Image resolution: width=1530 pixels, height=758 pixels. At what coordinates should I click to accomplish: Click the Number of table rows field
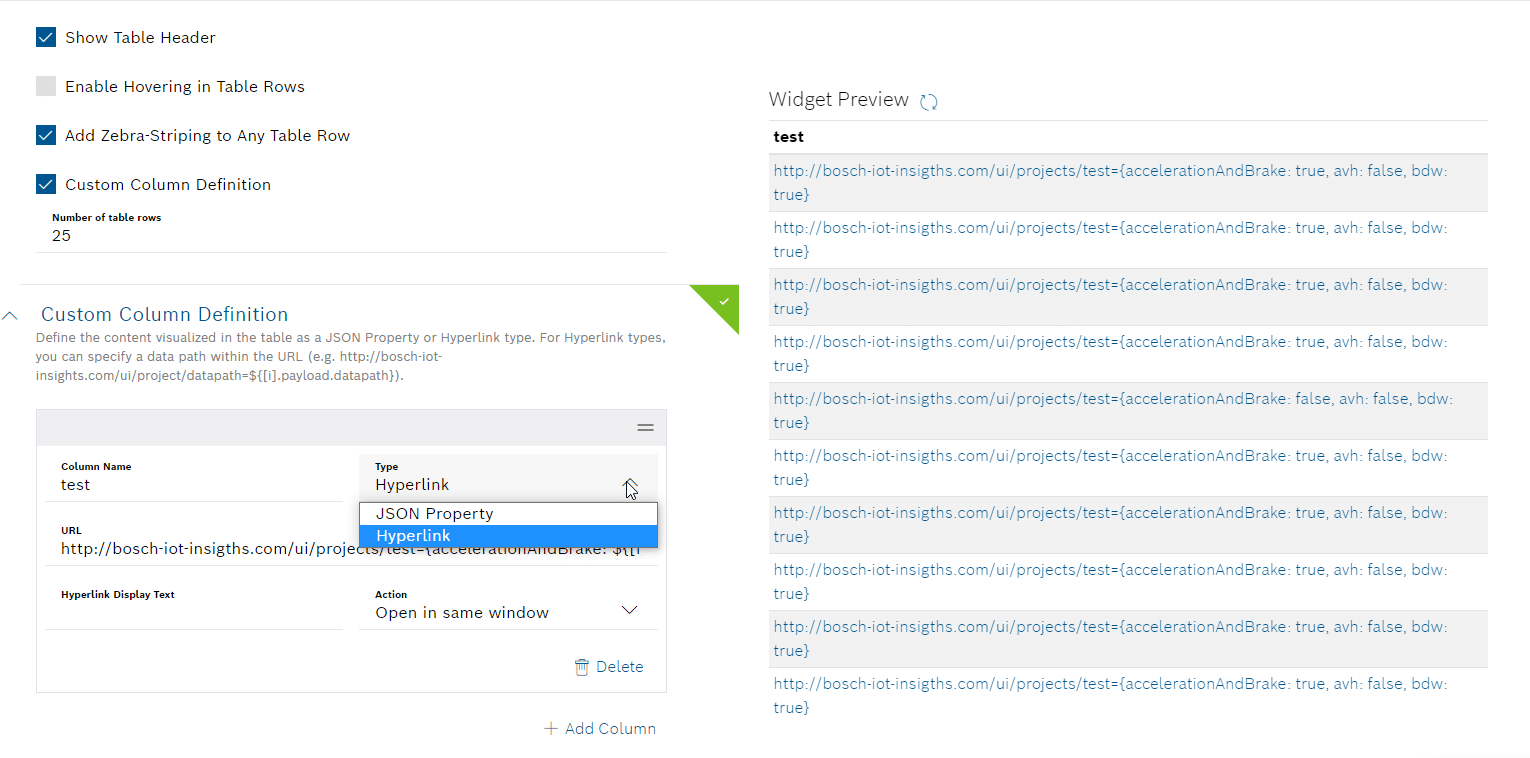point(350,237)
